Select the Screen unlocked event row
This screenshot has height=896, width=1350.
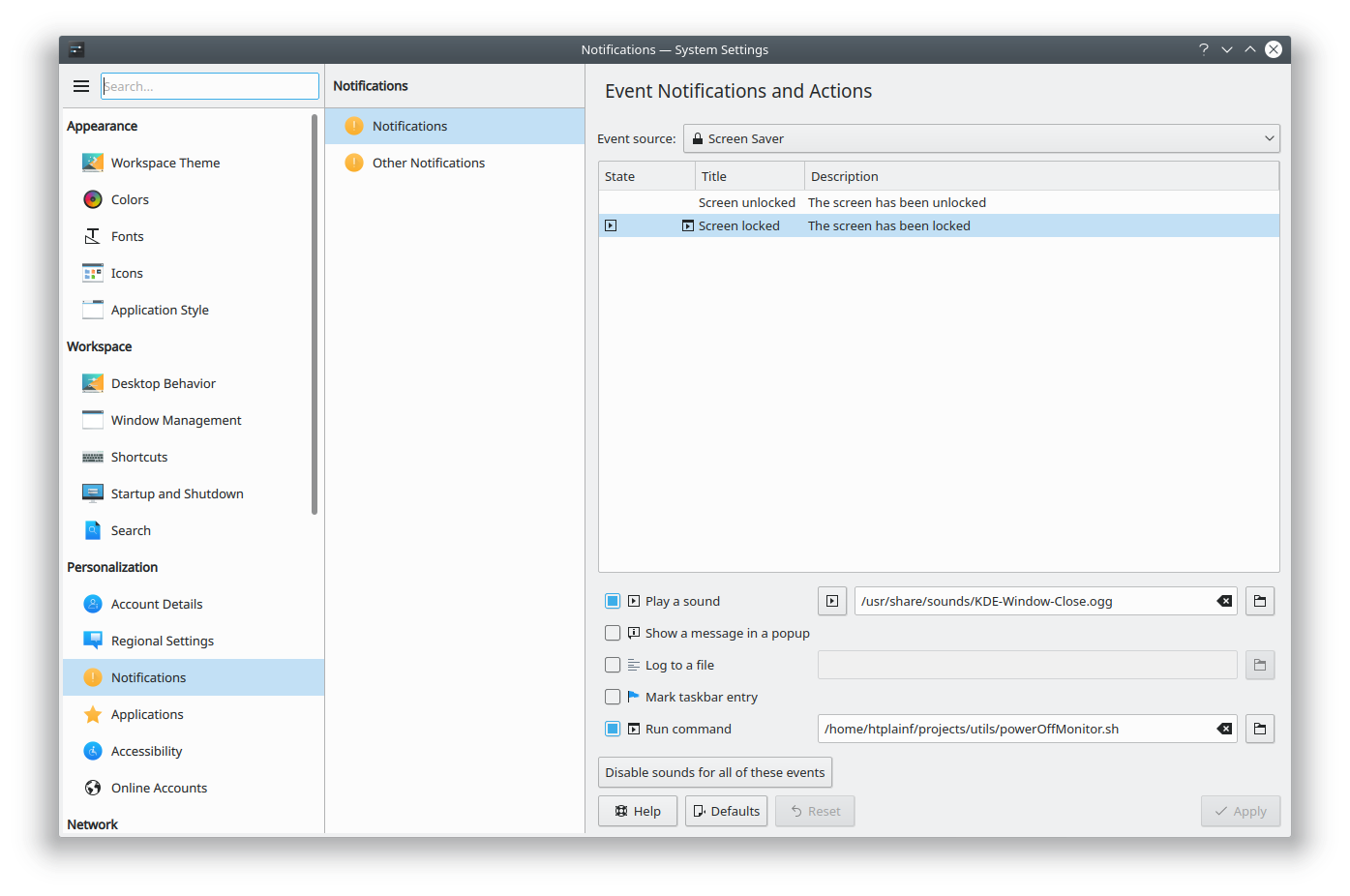click(939, 202)
